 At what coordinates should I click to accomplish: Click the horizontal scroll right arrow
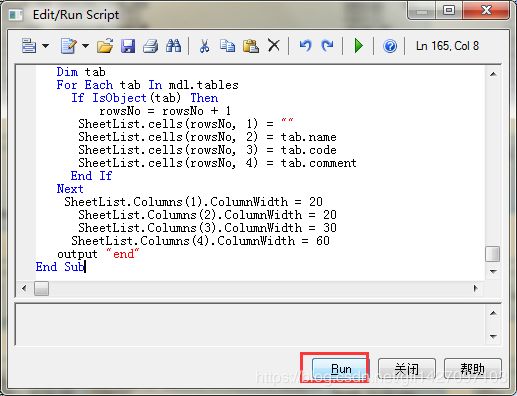[x=476, y=288]
